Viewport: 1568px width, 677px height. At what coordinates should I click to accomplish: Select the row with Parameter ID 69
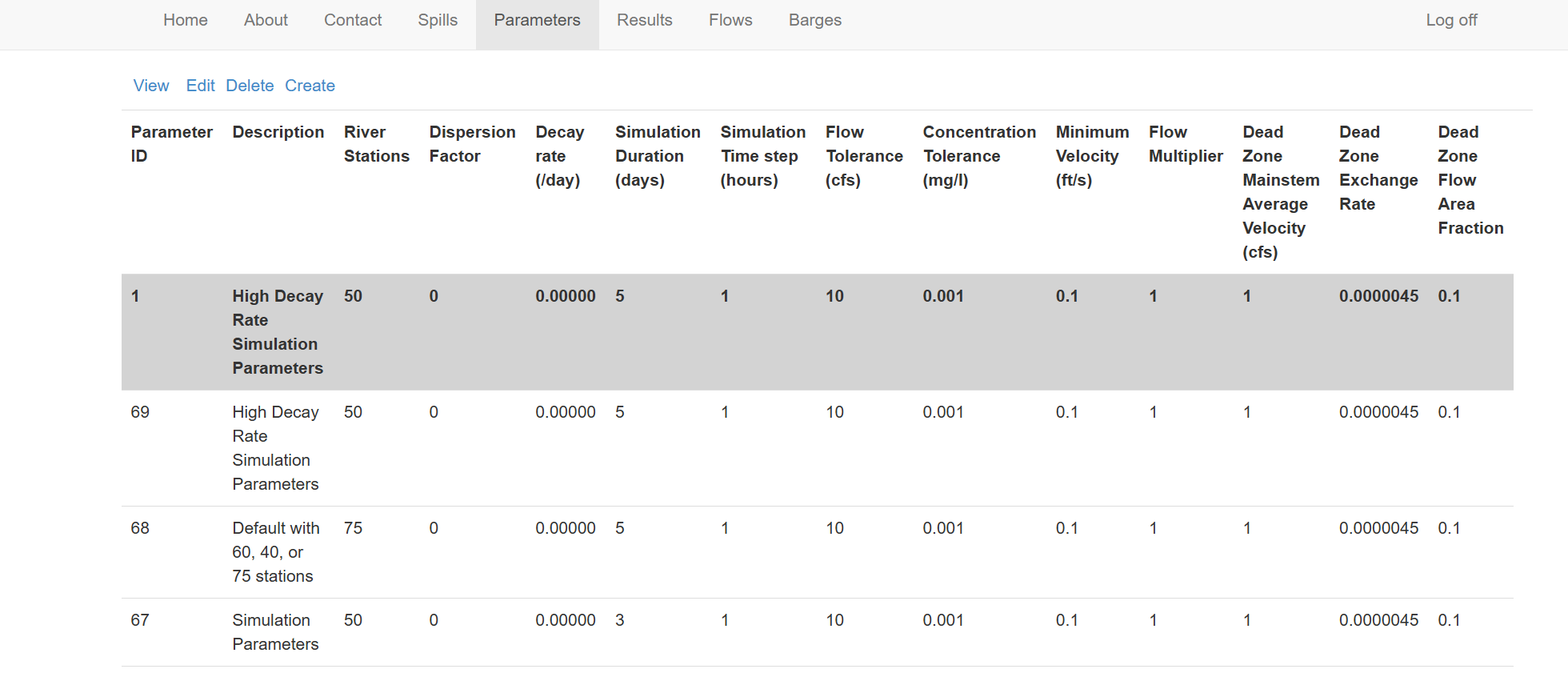click(x=818, y=448)
